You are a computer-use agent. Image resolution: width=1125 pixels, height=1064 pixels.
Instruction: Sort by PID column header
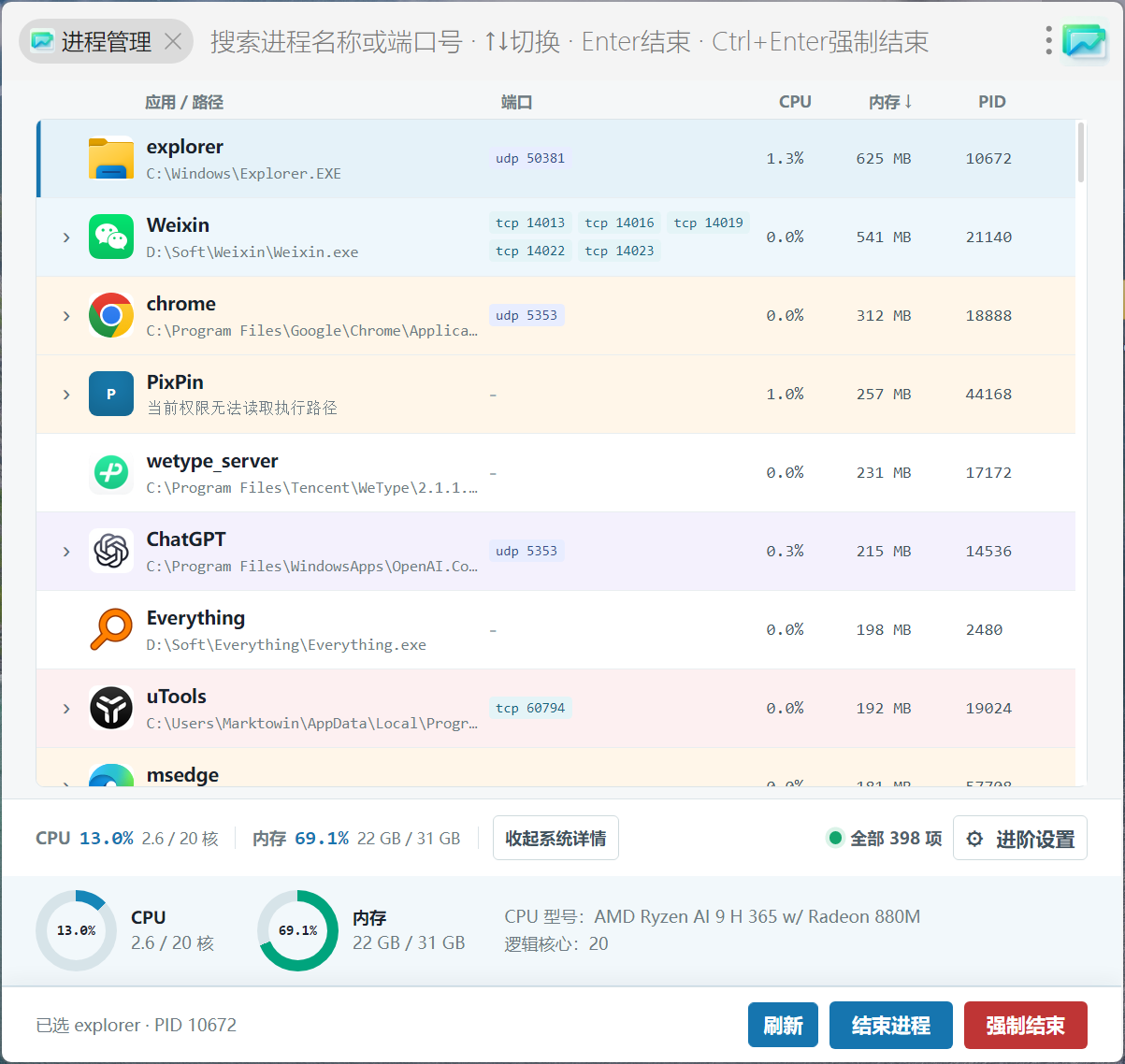[992, 102]
